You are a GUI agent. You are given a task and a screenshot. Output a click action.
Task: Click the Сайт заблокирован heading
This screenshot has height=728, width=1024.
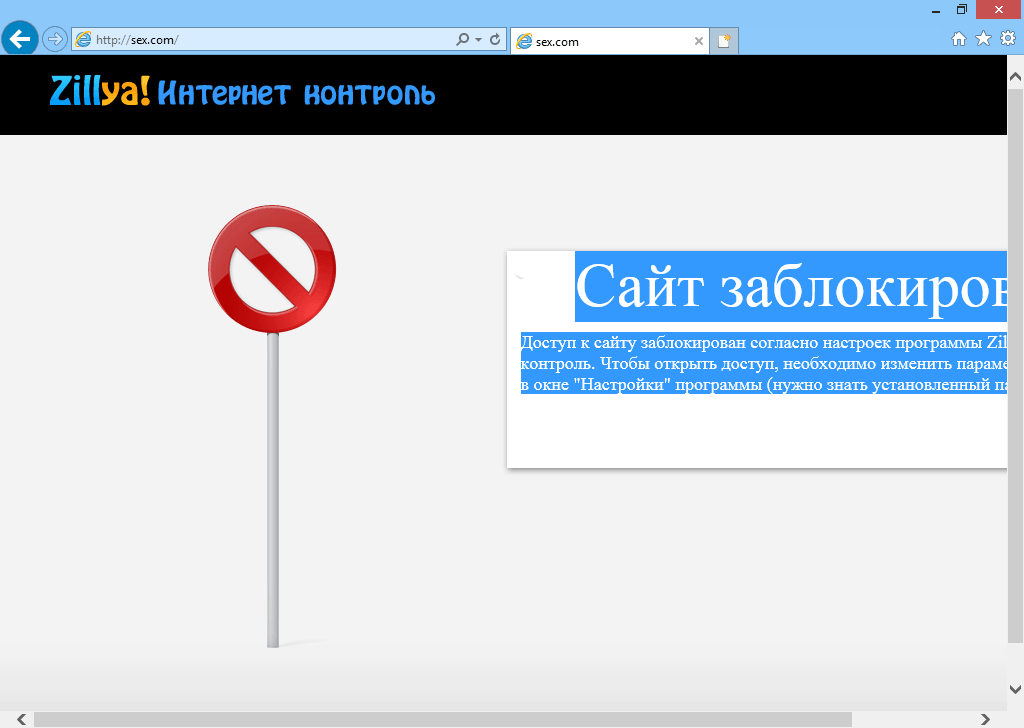tap(790, 286)
